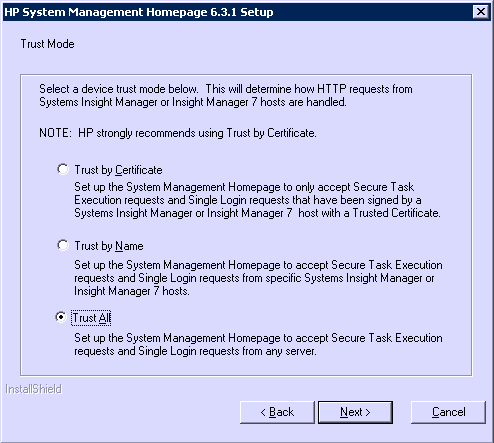Click the Trust by Name description paragraph
This screenshot has width=494, height=443.
[x=258, y=278]
